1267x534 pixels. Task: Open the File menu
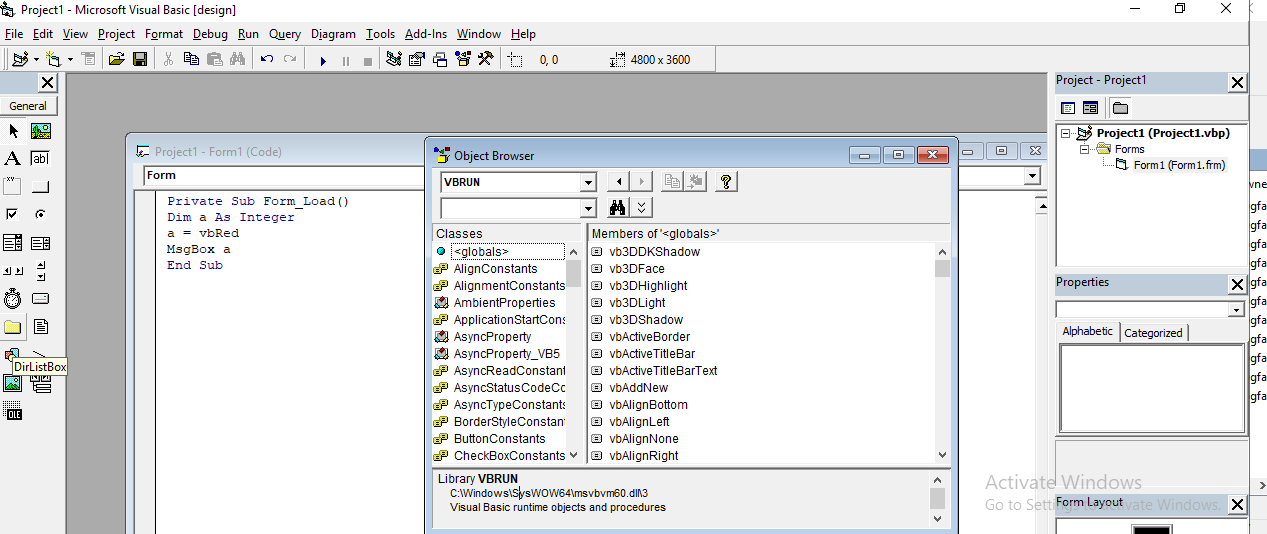pyautogui.click(x=13, y=34)
